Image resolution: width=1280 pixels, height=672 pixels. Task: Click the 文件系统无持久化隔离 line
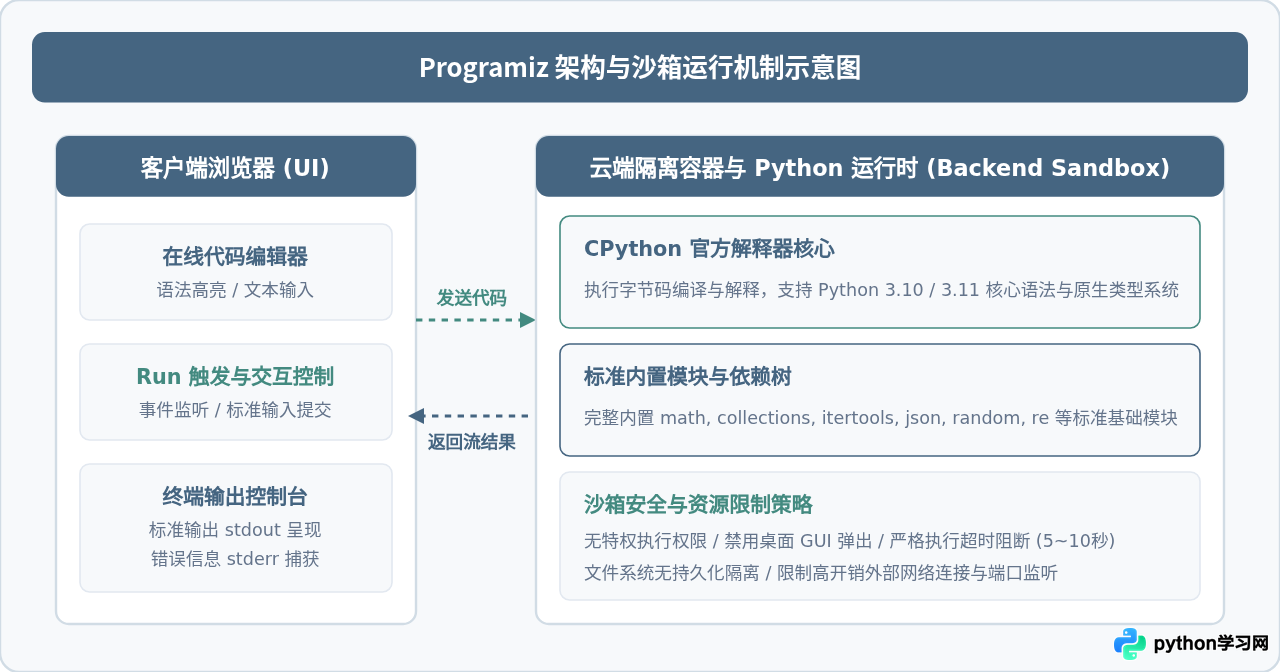(821, 573)
